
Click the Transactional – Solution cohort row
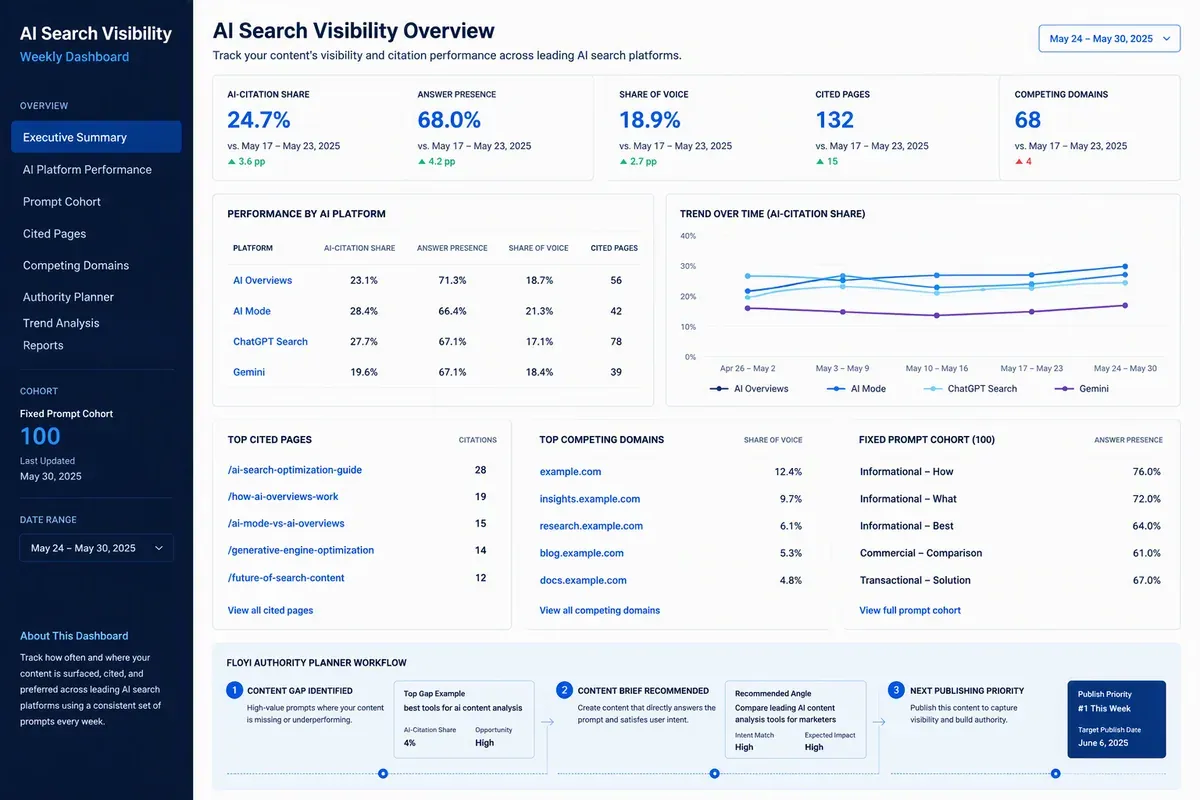tap(1010, 580)
